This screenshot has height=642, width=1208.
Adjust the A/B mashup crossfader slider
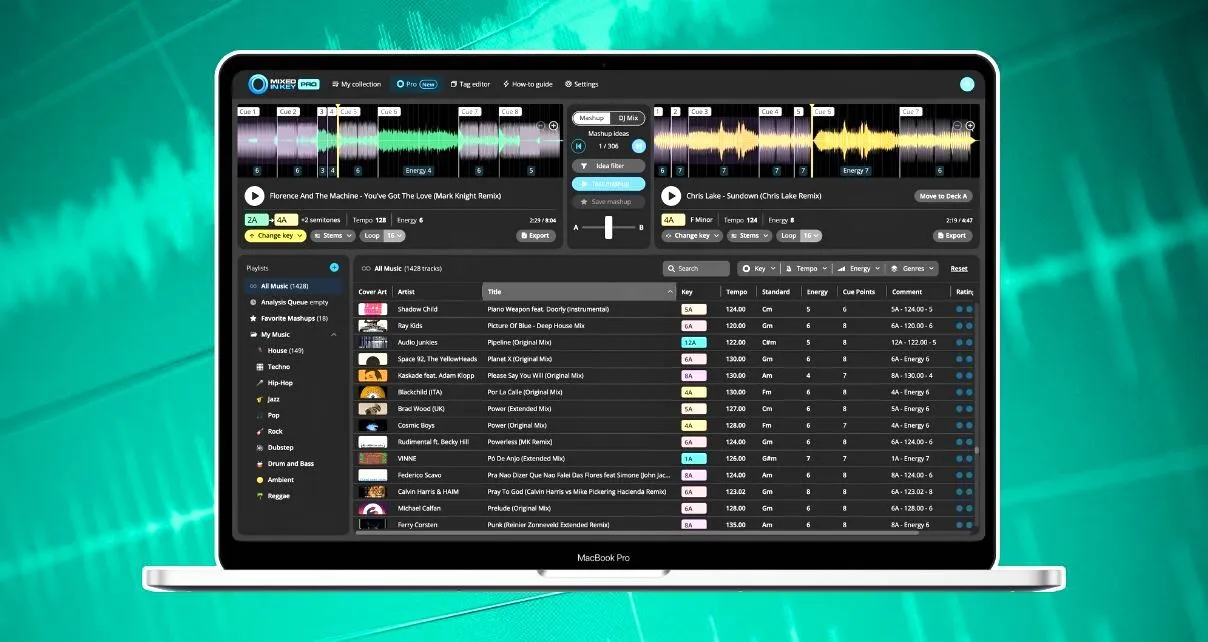point(607,227)
